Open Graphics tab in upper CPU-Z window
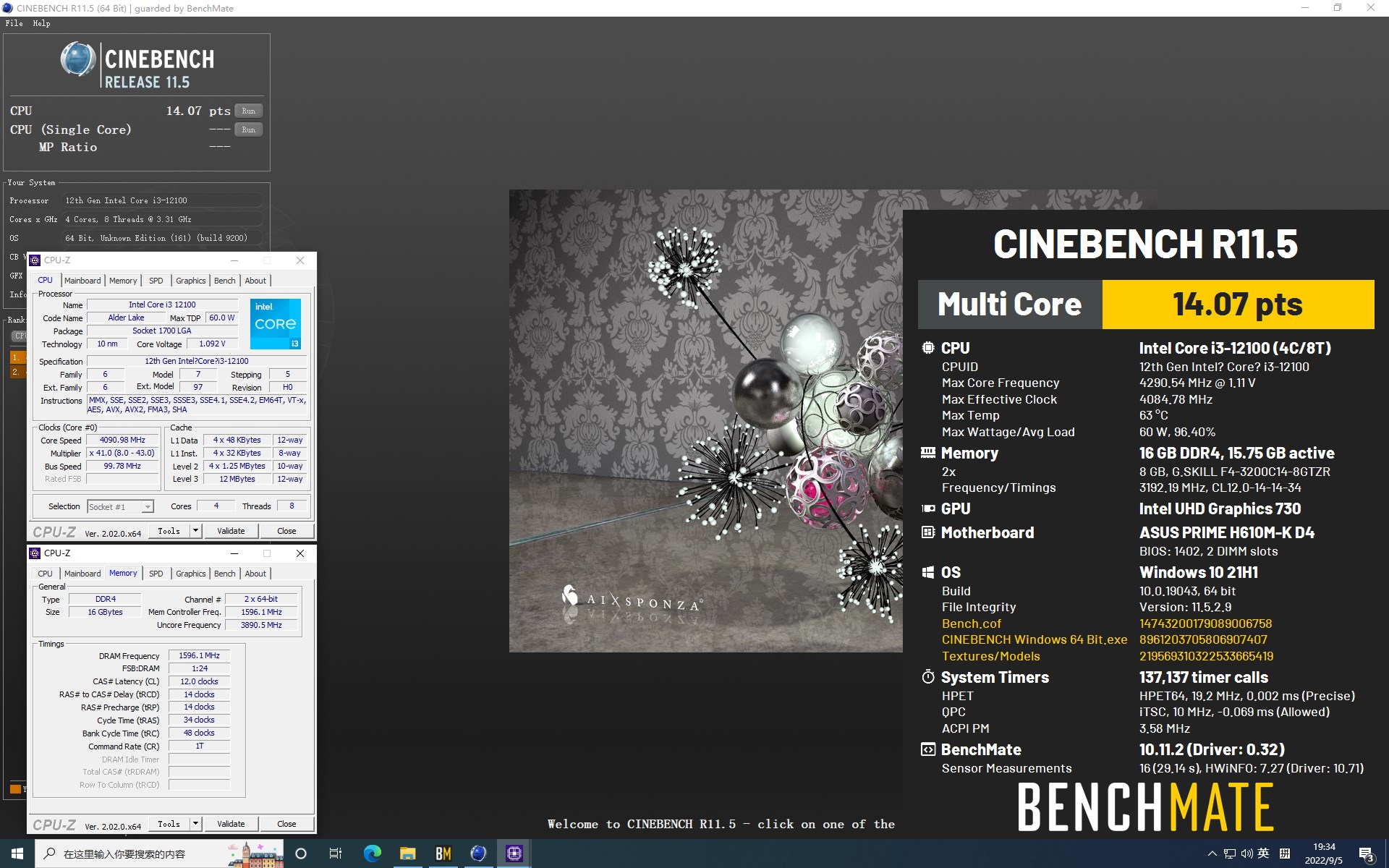The image size is (1389, 868). (x=190, y=281)
